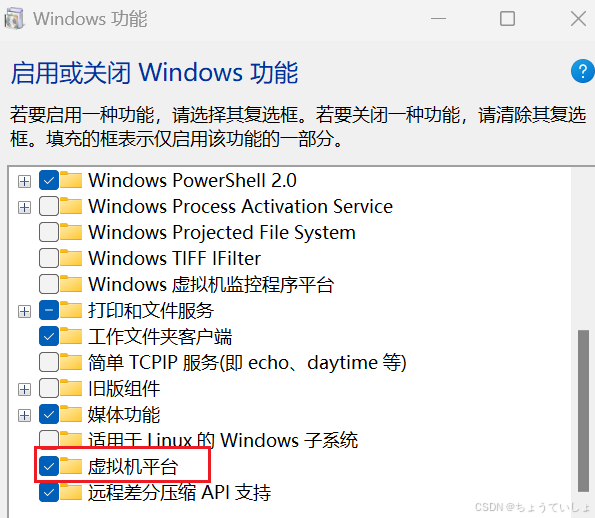Click the blue help question mark icon

point(582,71)
